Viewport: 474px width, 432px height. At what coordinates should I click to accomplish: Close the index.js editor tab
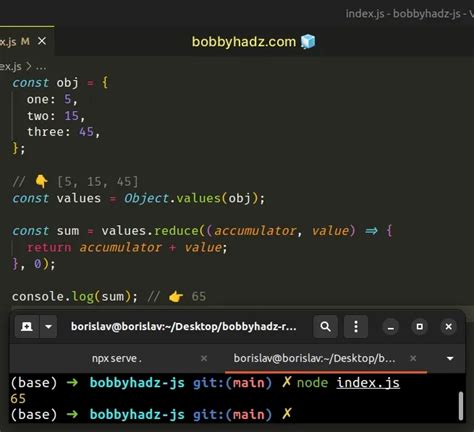coord(42,41)
